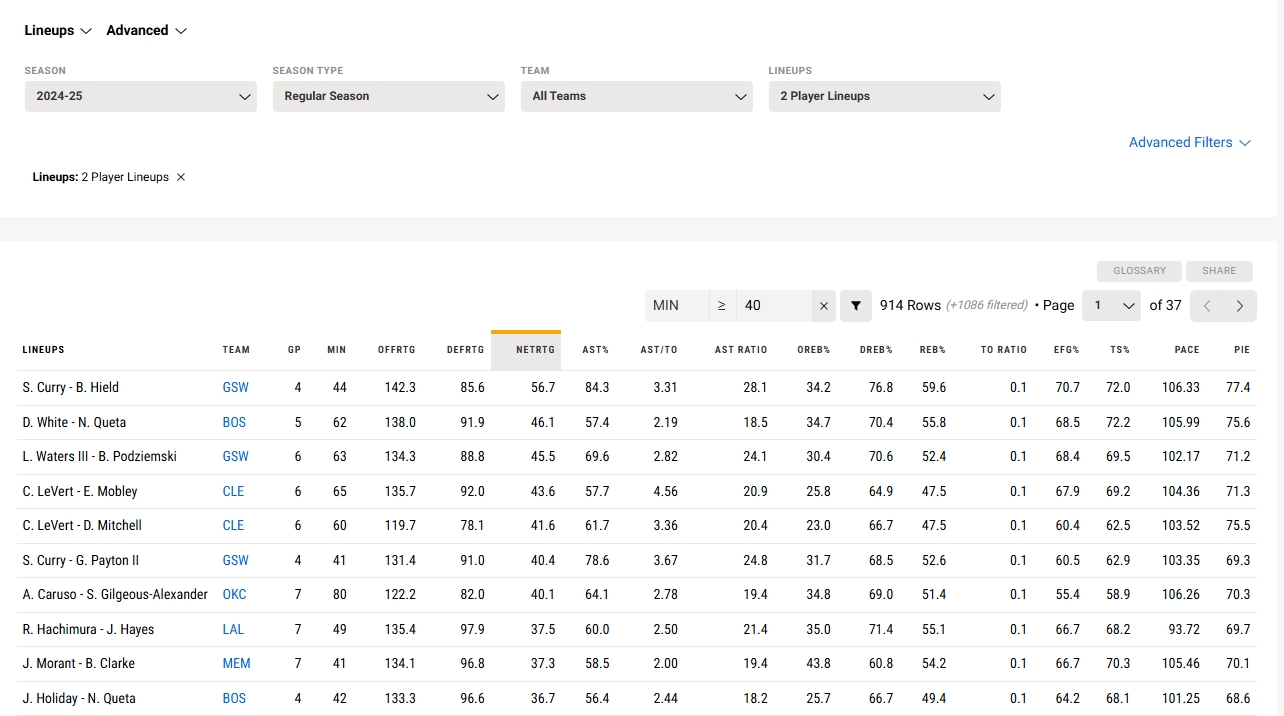Screen dimensions: 1284x716
Task: Open the Advanced menu
Action: pyautogui.click(x=146, y=31)
